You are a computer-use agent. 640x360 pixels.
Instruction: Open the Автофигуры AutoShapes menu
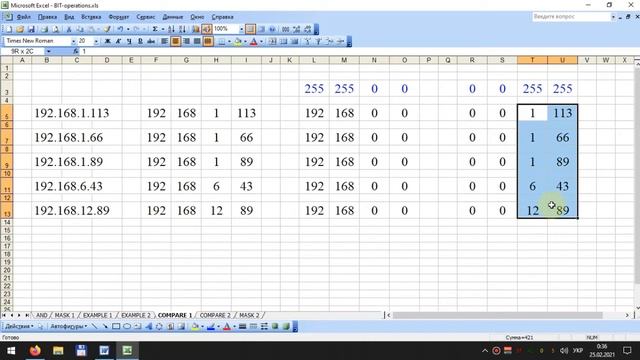pos(69,327)
